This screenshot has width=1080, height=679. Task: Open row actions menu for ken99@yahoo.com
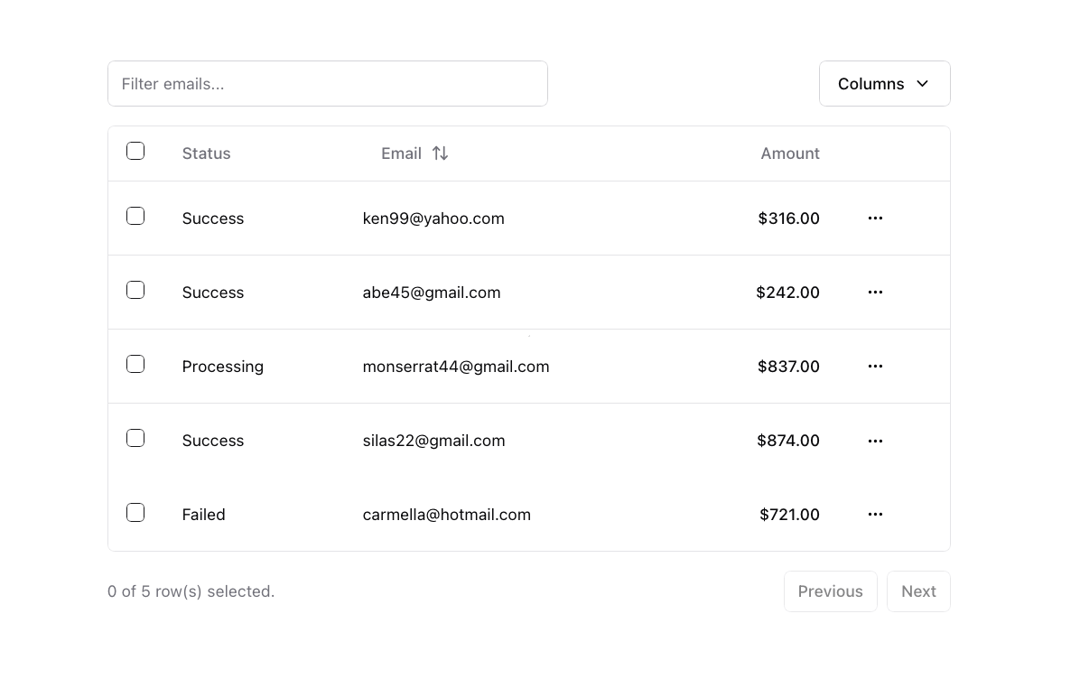pyautogui.click(x=875, y=218)
